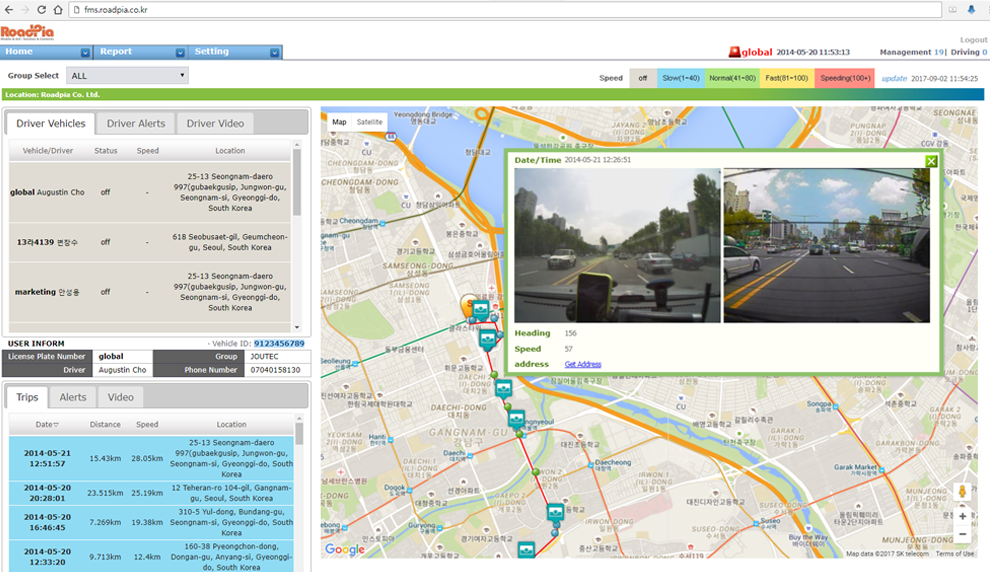Click the orange start marker on map

[x=468, y=305]
